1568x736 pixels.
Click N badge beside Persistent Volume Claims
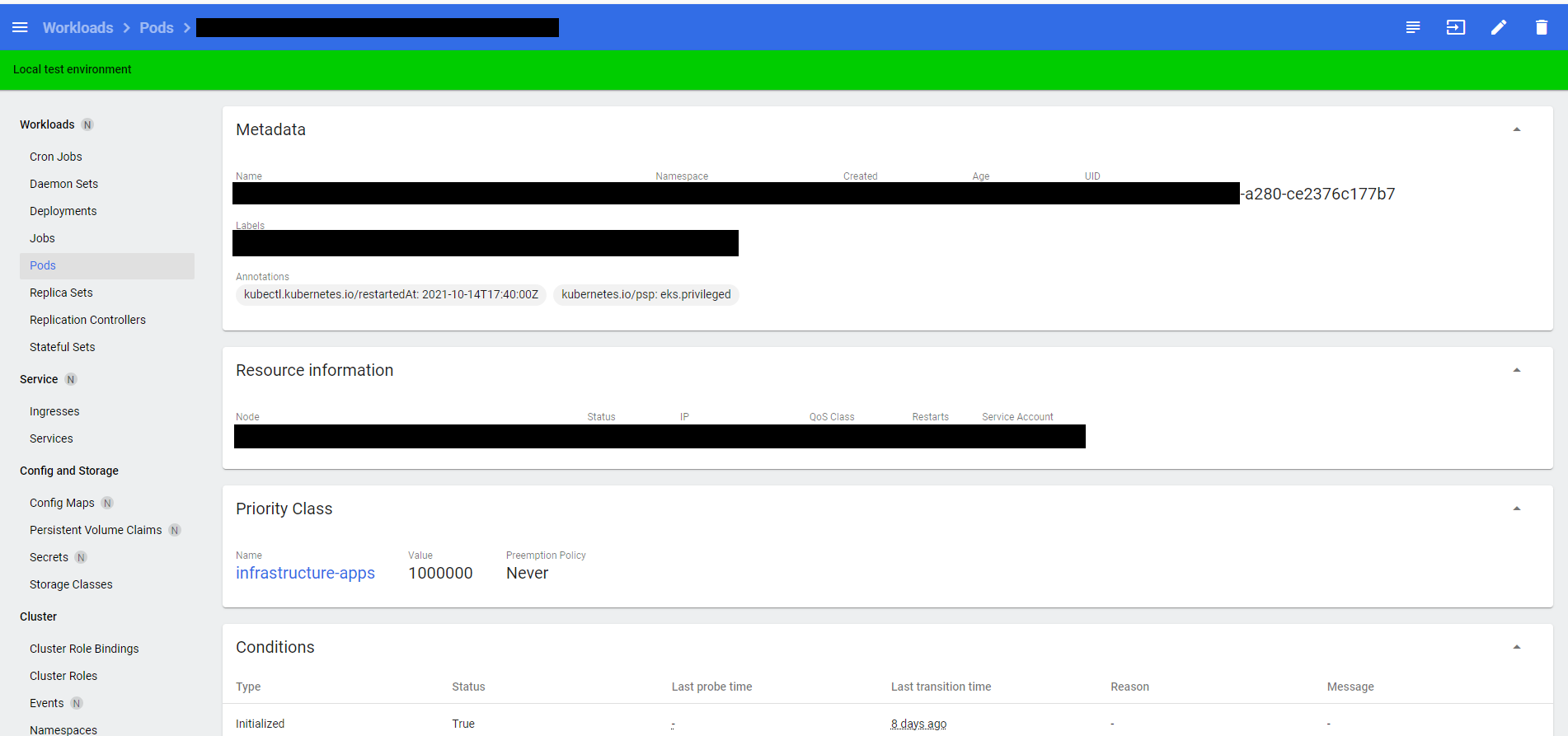(175, 530)
